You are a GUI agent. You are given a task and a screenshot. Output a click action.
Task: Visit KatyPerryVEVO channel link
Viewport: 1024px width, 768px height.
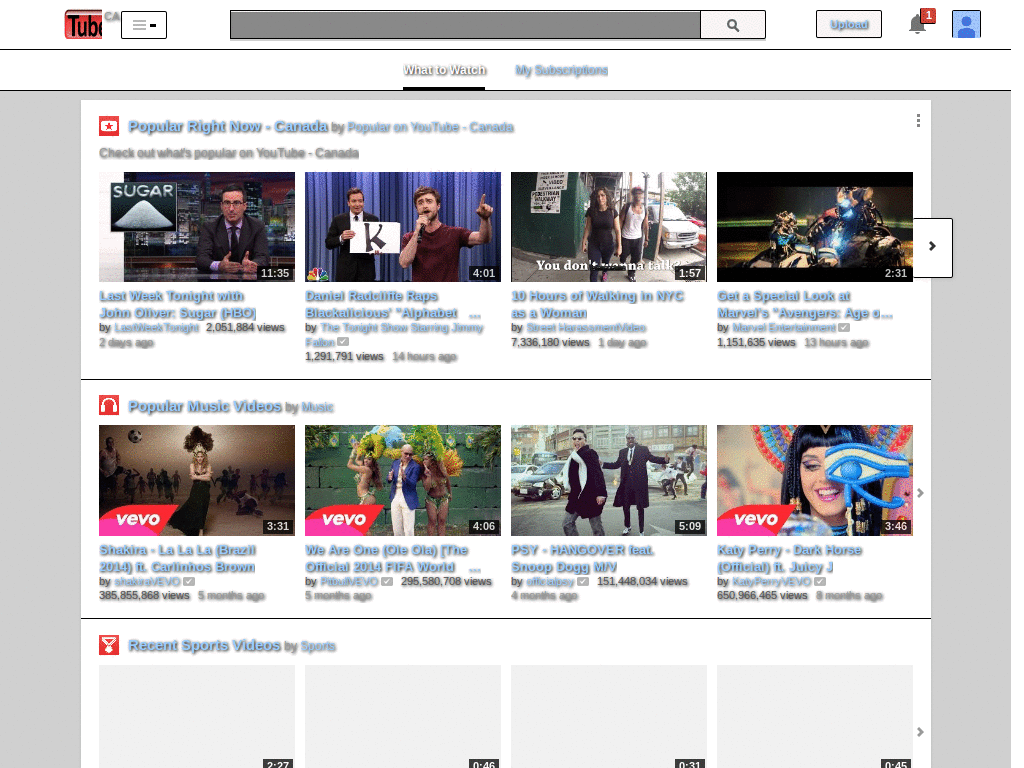coord(772,581)
